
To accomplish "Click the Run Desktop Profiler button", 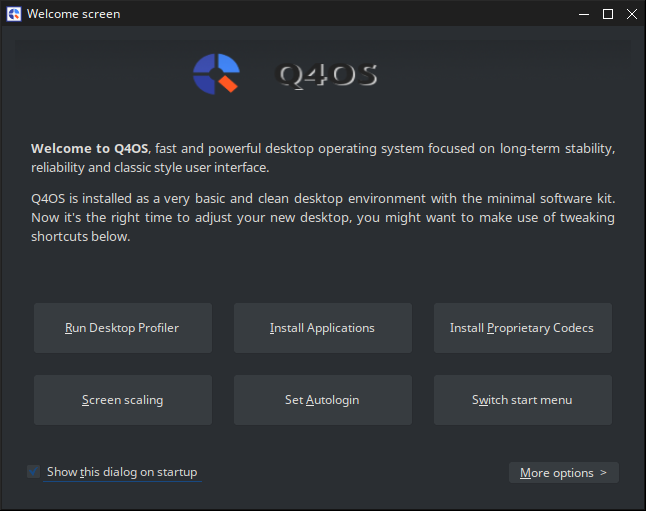I will pos(123,328).
